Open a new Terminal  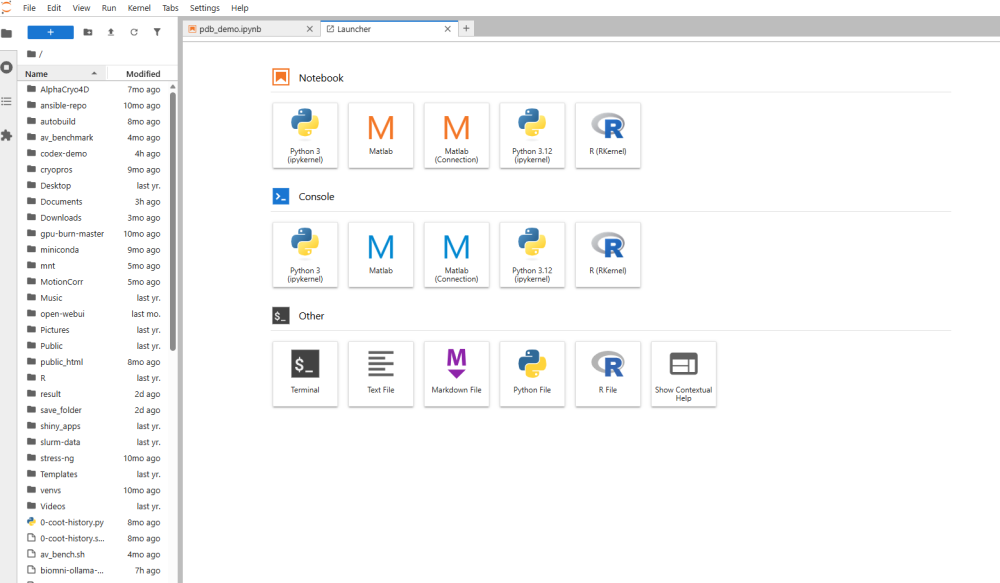(305, 374)
